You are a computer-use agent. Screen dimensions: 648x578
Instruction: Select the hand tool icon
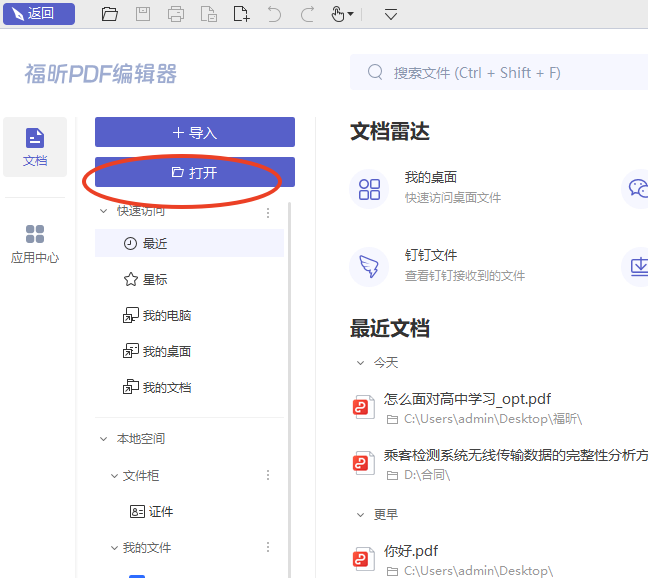pos(338,14)
